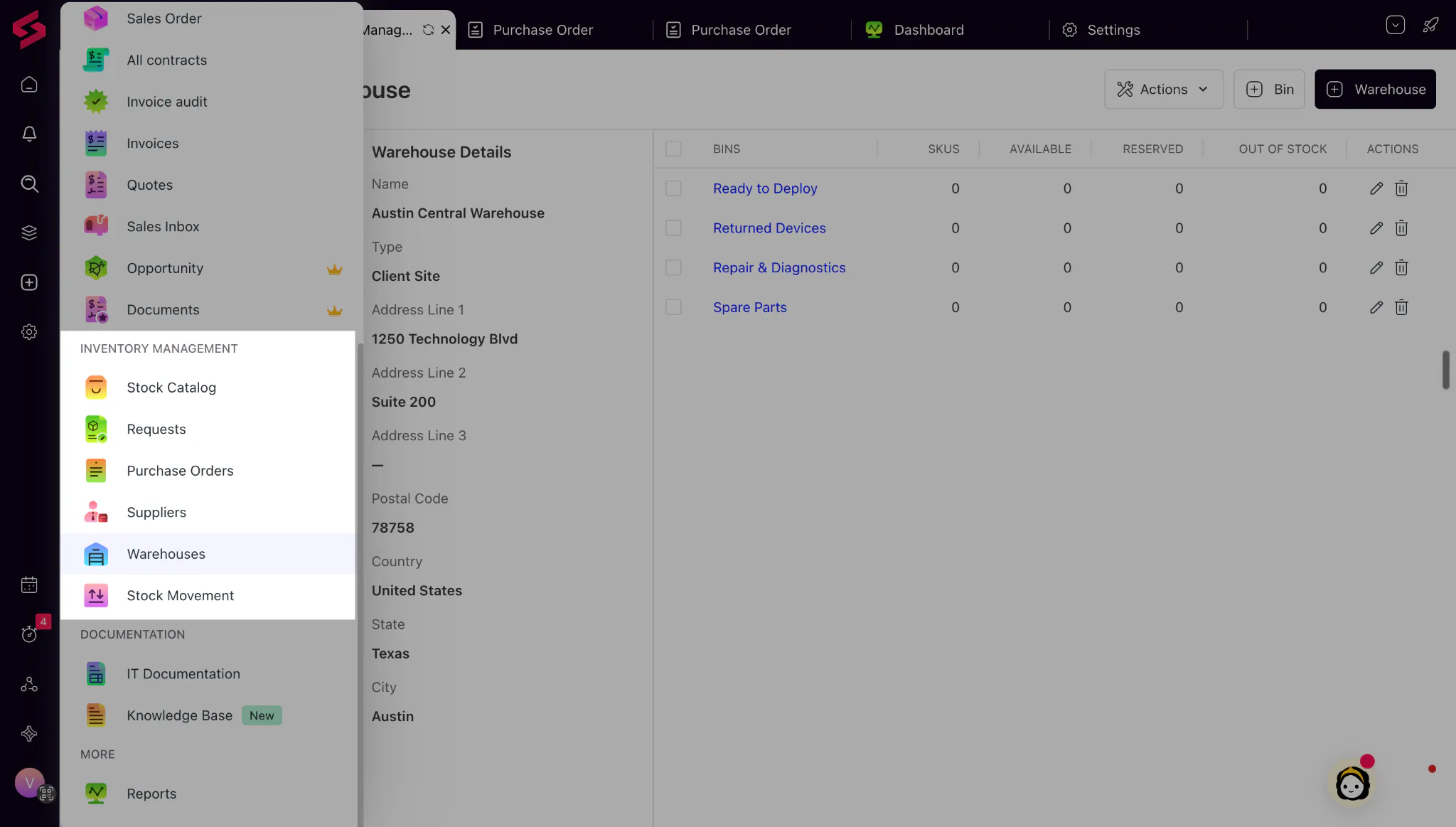Viewport: 1456px width, 827px height.
Task: Switch to the Settings tab
Action: tap(1147, 30)
